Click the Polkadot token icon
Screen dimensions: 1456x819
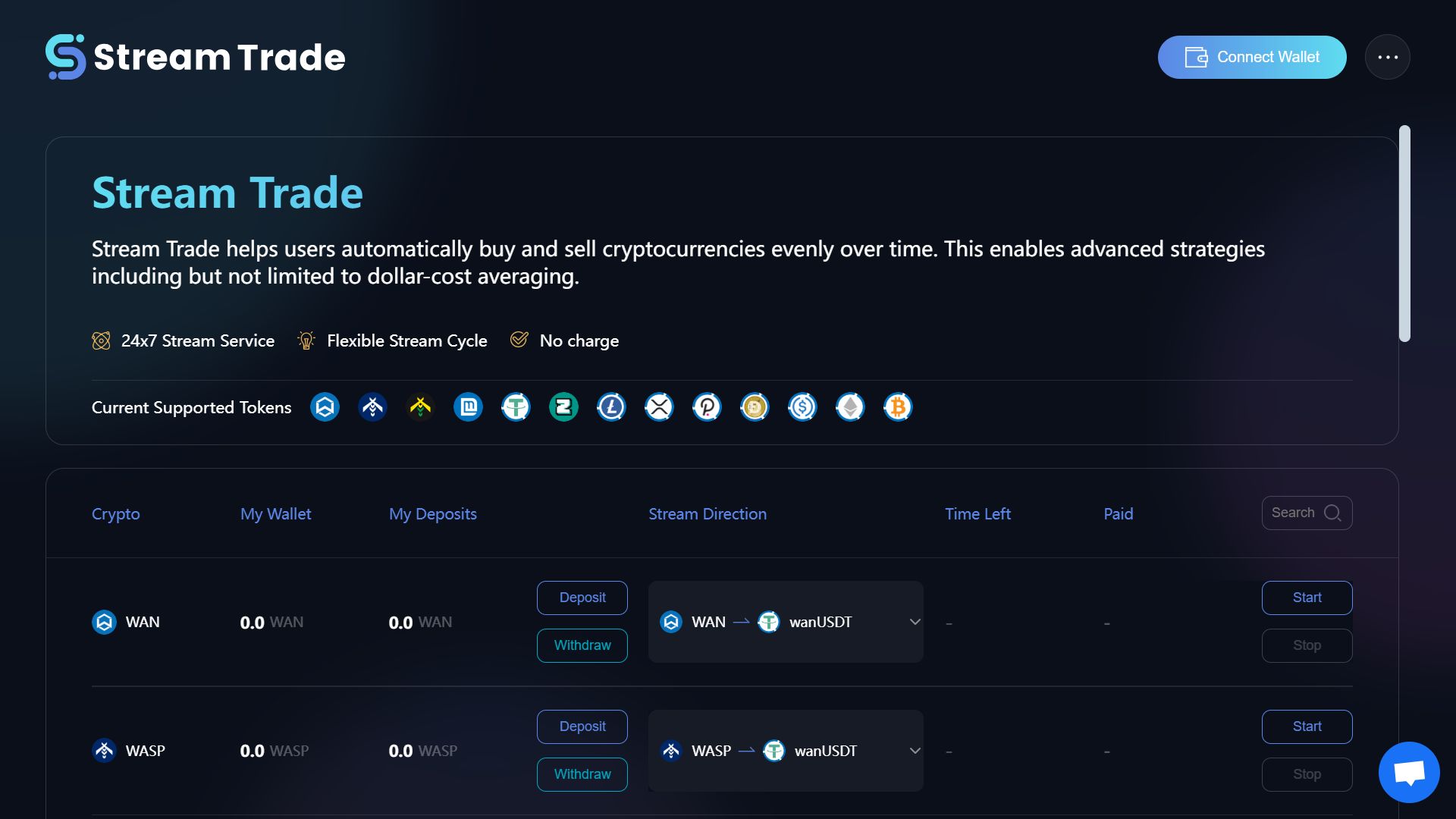tap(707, 407)
